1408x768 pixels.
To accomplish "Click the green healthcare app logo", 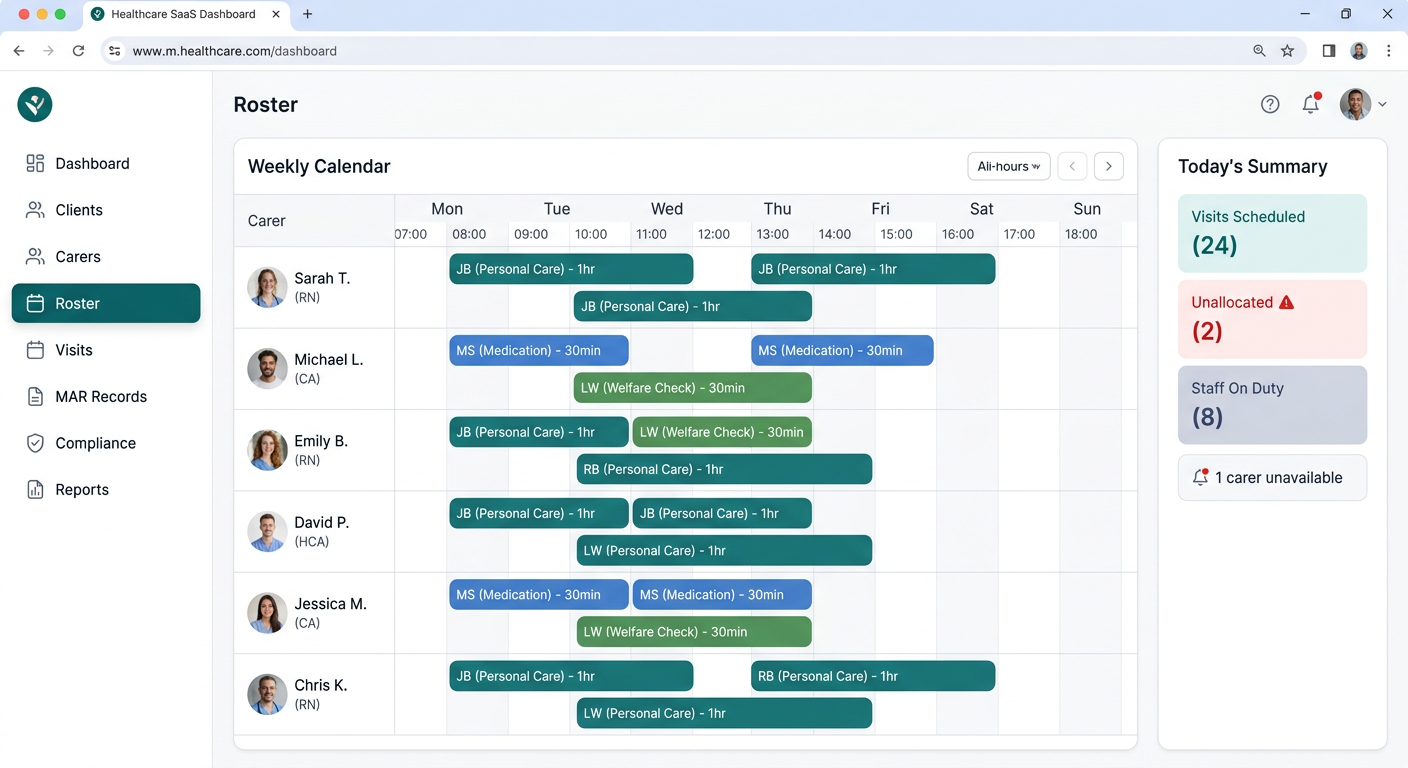I will 35,104.
